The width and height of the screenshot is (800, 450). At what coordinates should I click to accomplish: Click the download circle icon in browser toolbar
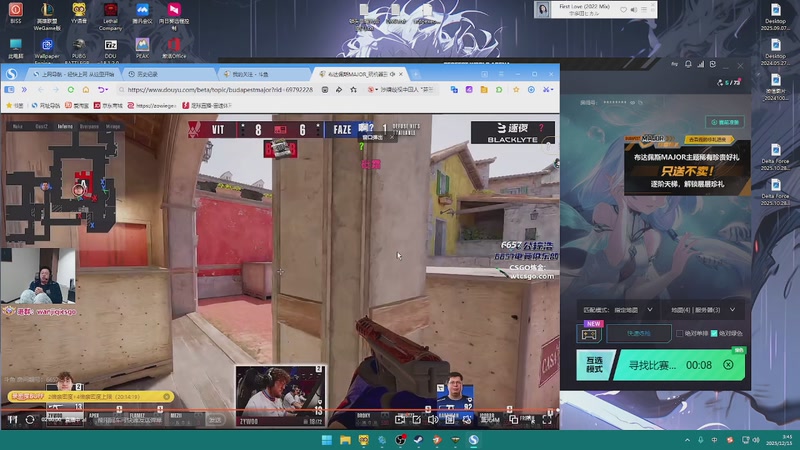[531, 90]
